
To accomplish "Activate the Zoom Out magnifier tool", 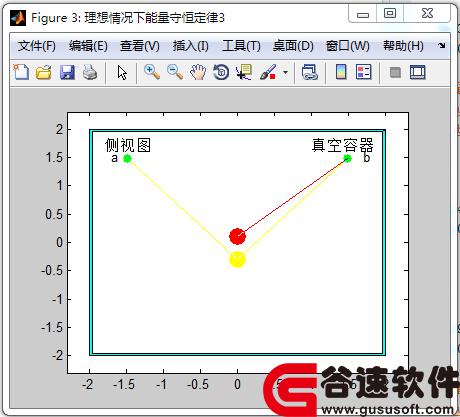I will 175,72.
